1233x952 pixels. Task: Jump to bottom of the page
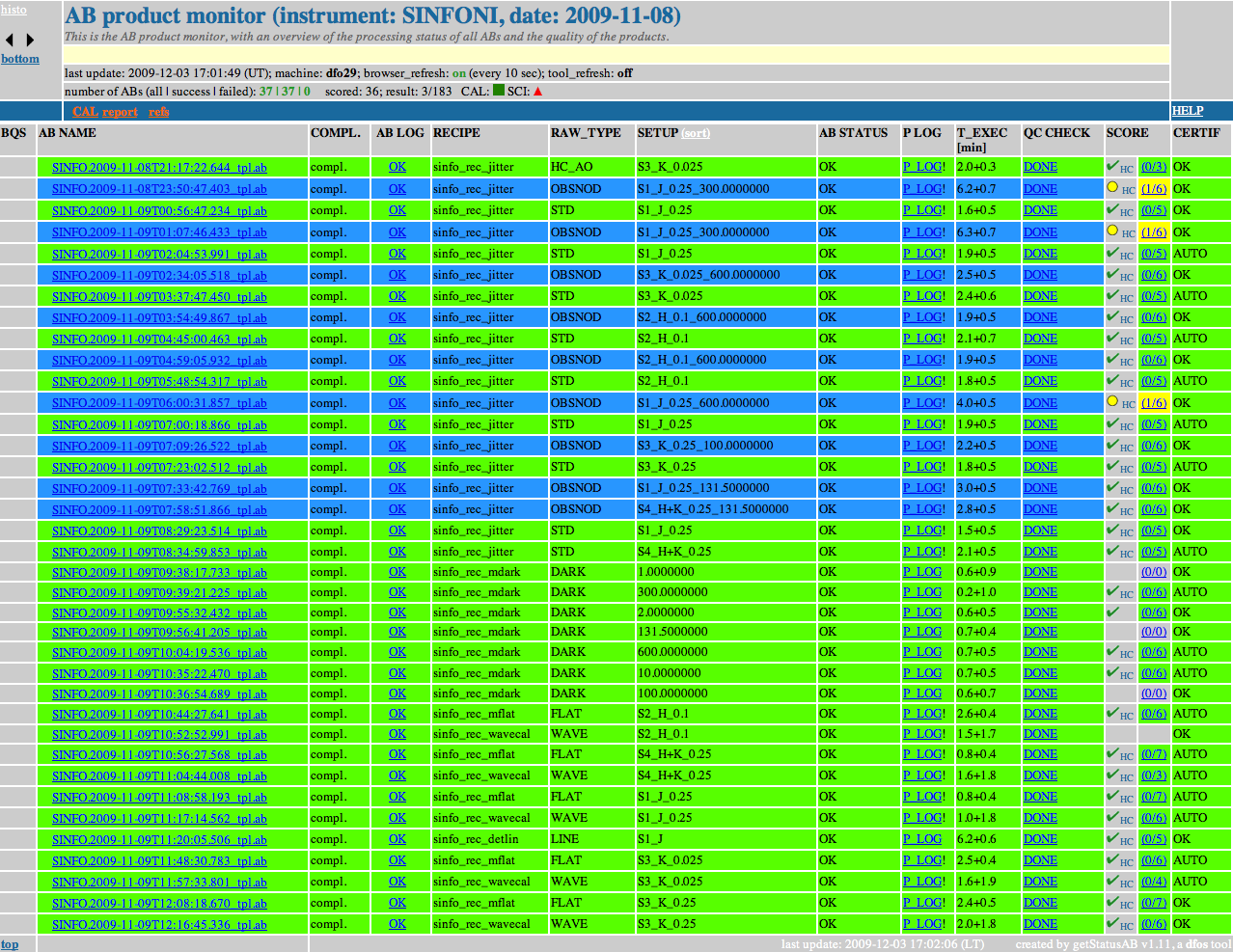(x=20, y=59)
